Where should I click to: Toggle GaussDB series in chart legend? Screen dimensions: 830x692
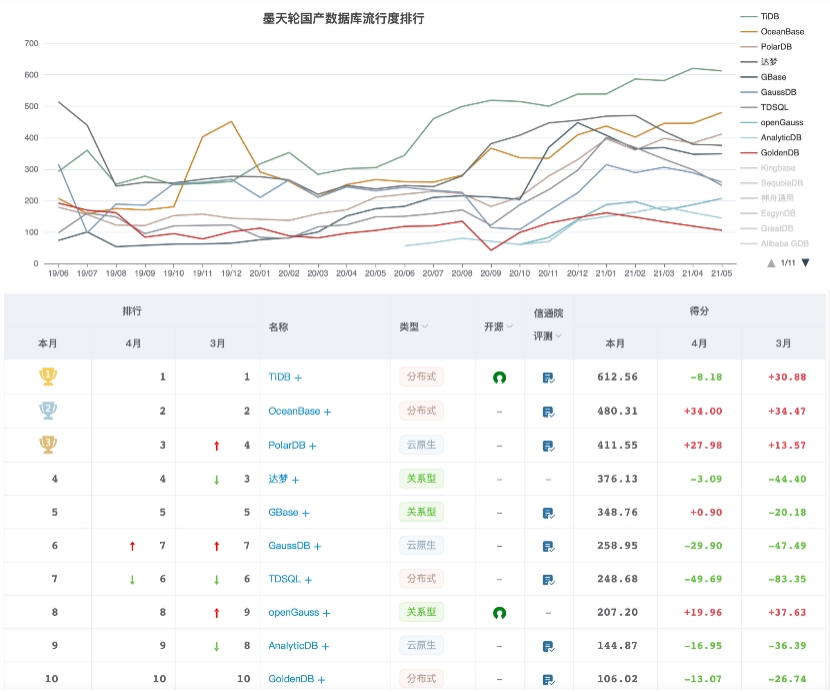click(x=768, y=92)
